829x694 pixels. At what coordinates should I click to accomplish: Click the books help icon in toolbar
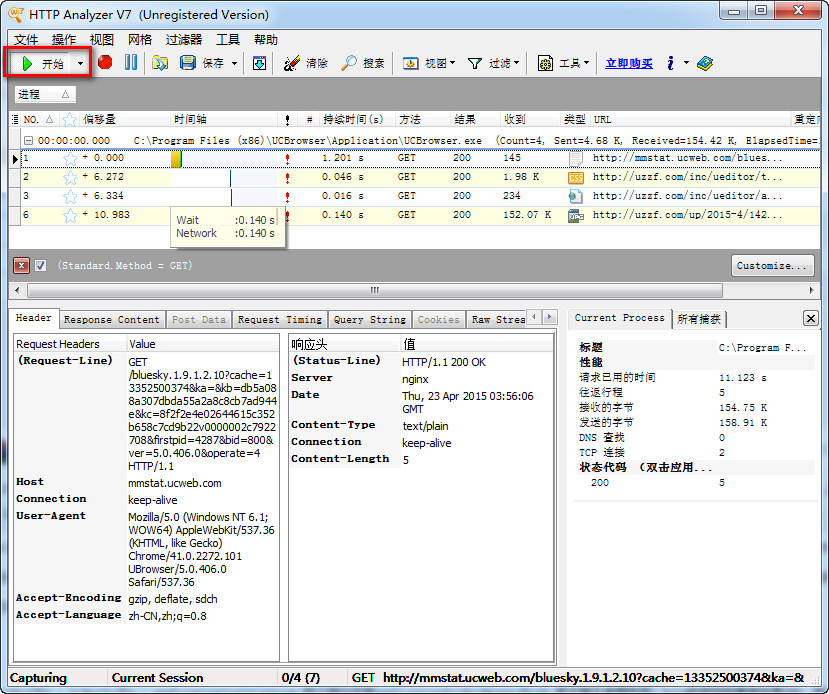[705, 63]
